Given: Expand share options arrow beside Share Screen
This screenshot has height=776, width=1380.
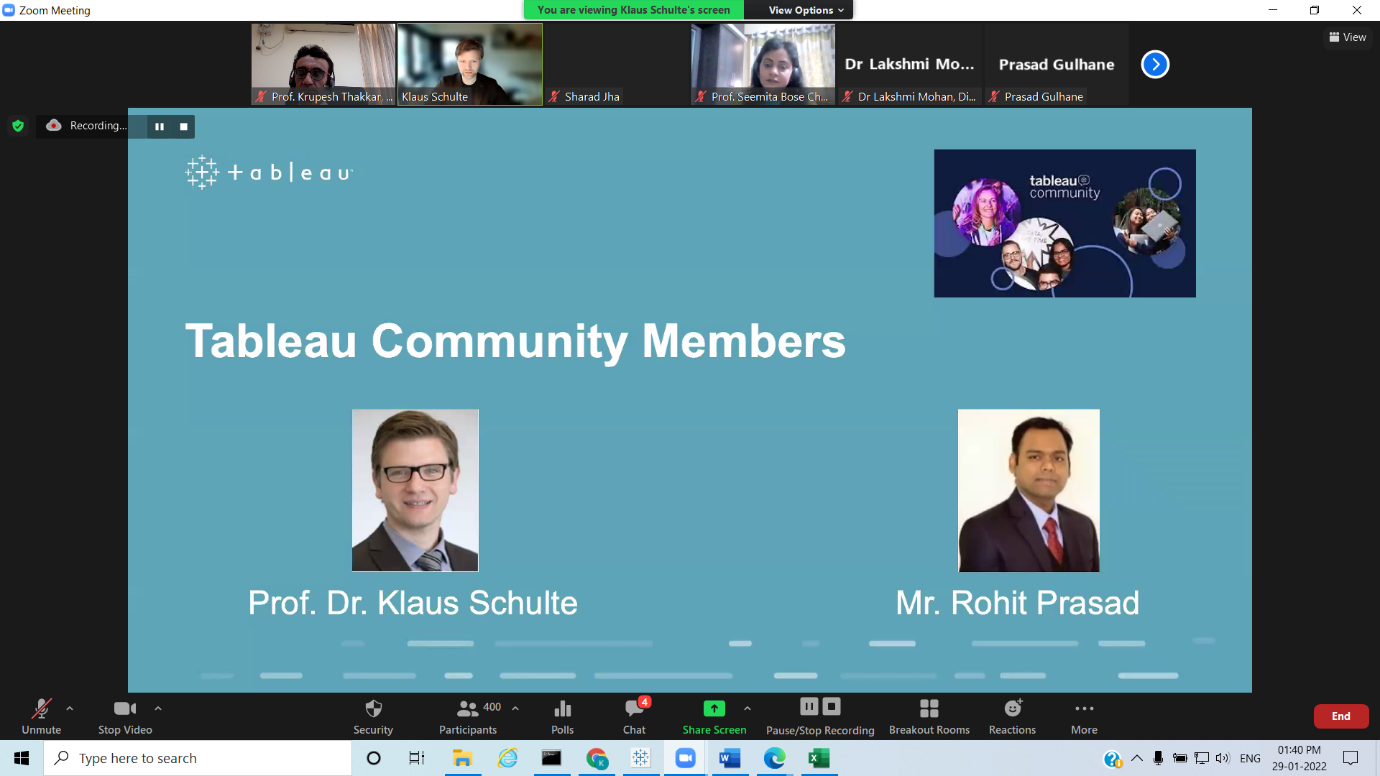Looking at the screenshot, I should [747, 708].
